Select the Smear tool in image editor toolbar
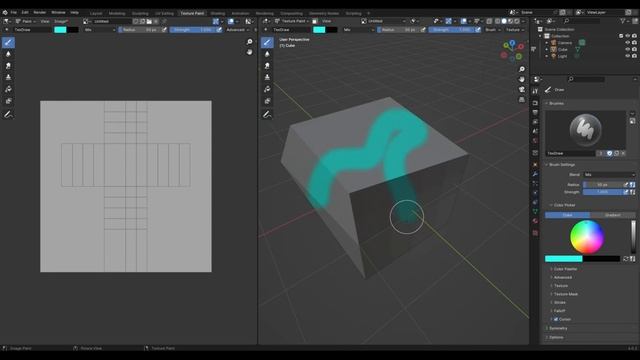The image size is (640, 360). (8, 66)
